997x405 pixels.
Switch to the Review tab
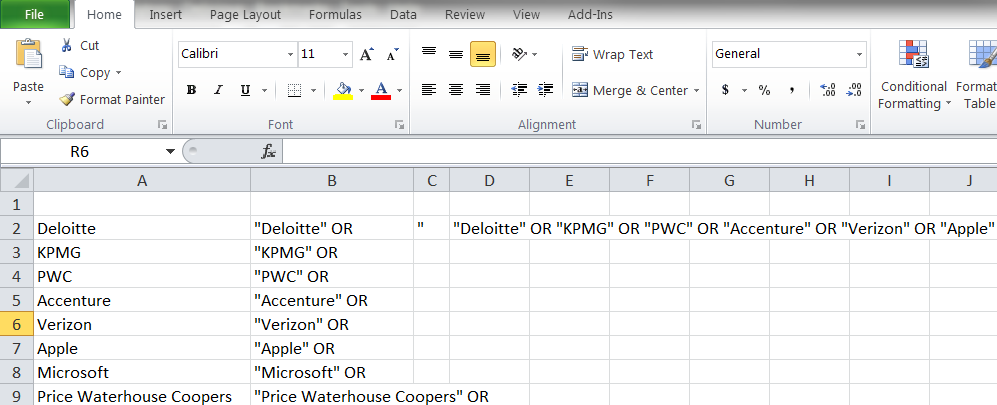[465, 15]
